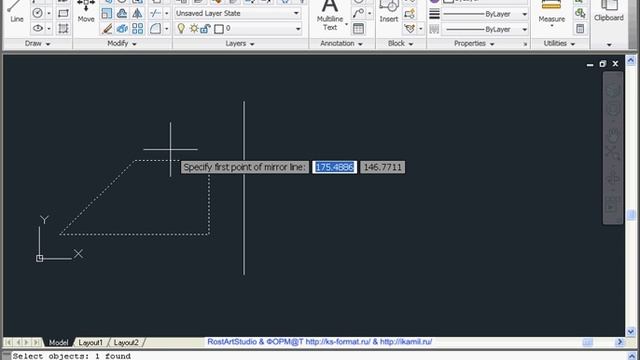Click the ellipse draw tool icon

38,28
